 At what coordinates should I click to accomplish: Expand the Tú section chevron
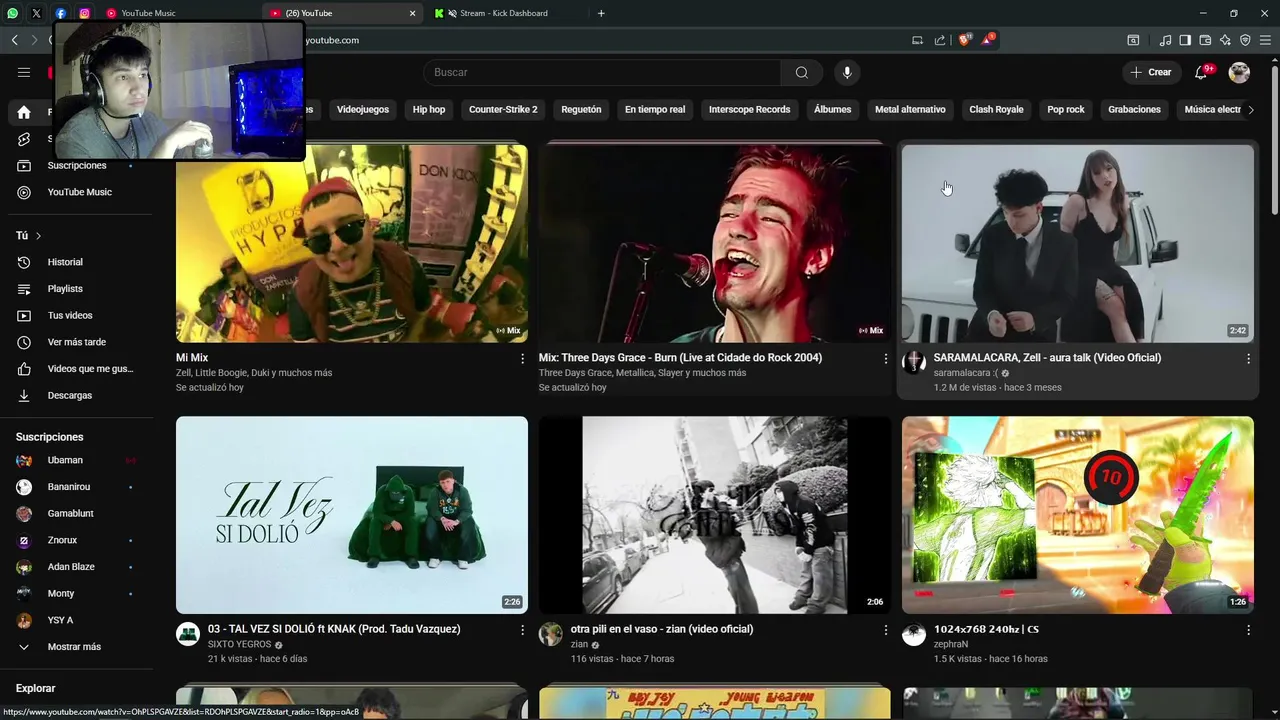38,236
